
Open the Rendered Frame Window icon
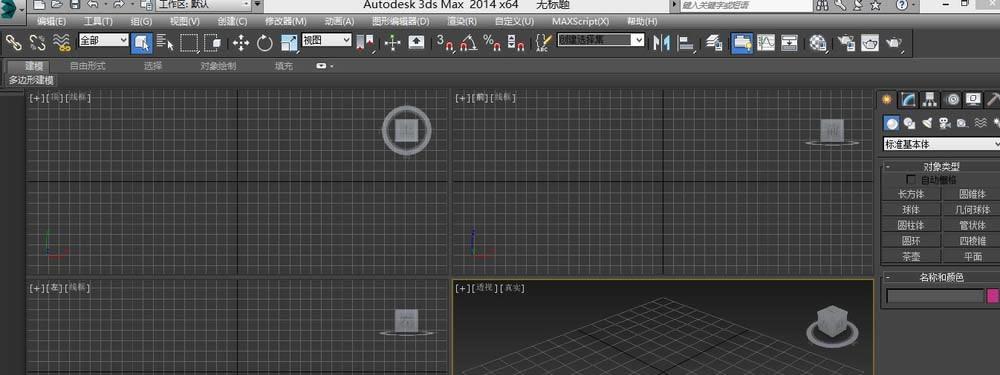click(x=870, y=43)
